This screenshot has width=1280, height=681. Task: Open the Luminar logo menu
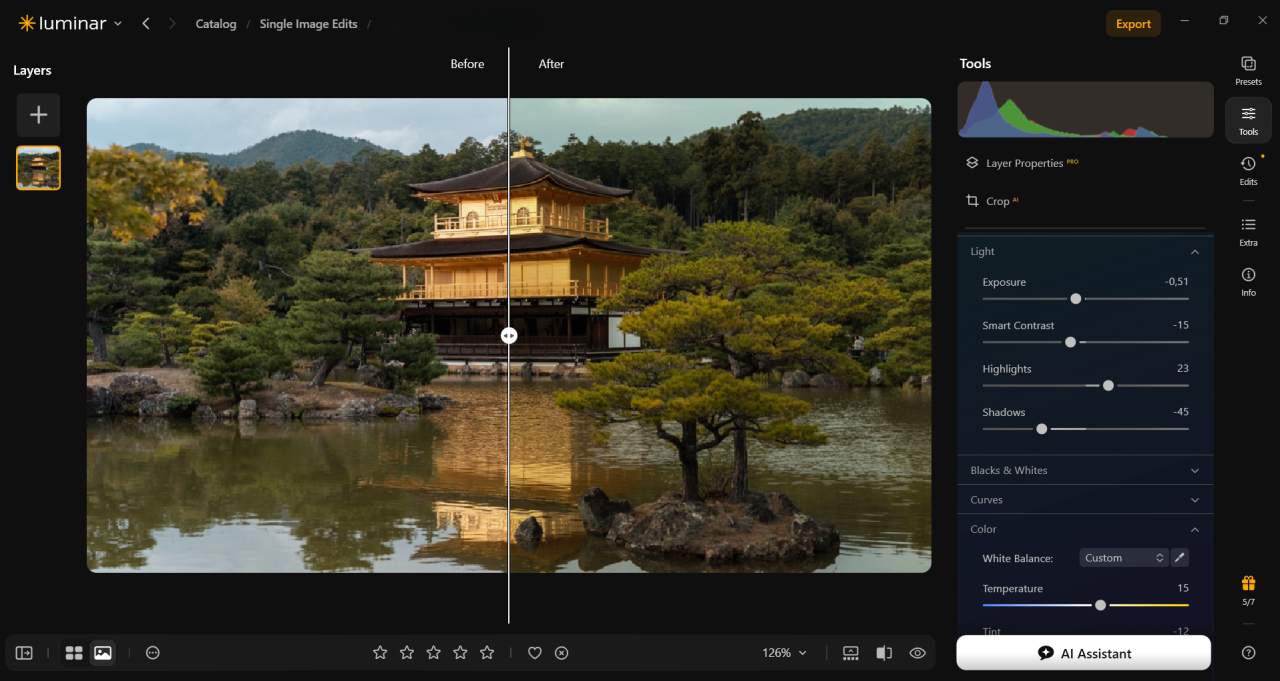point(70,23)
